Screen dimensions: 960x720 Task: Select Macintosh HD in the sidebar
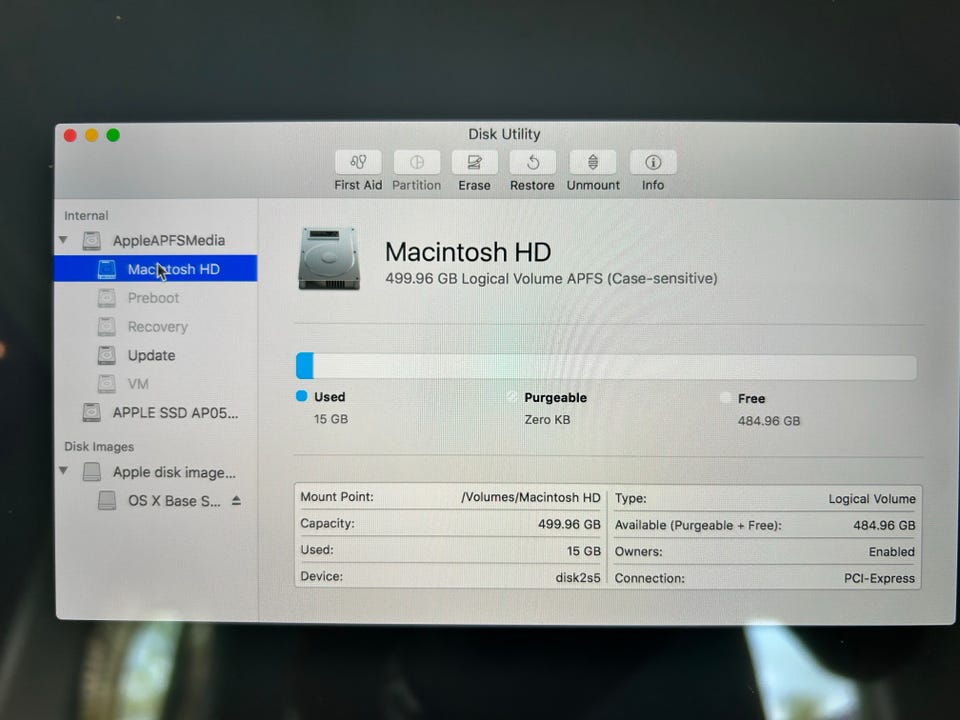156,269
